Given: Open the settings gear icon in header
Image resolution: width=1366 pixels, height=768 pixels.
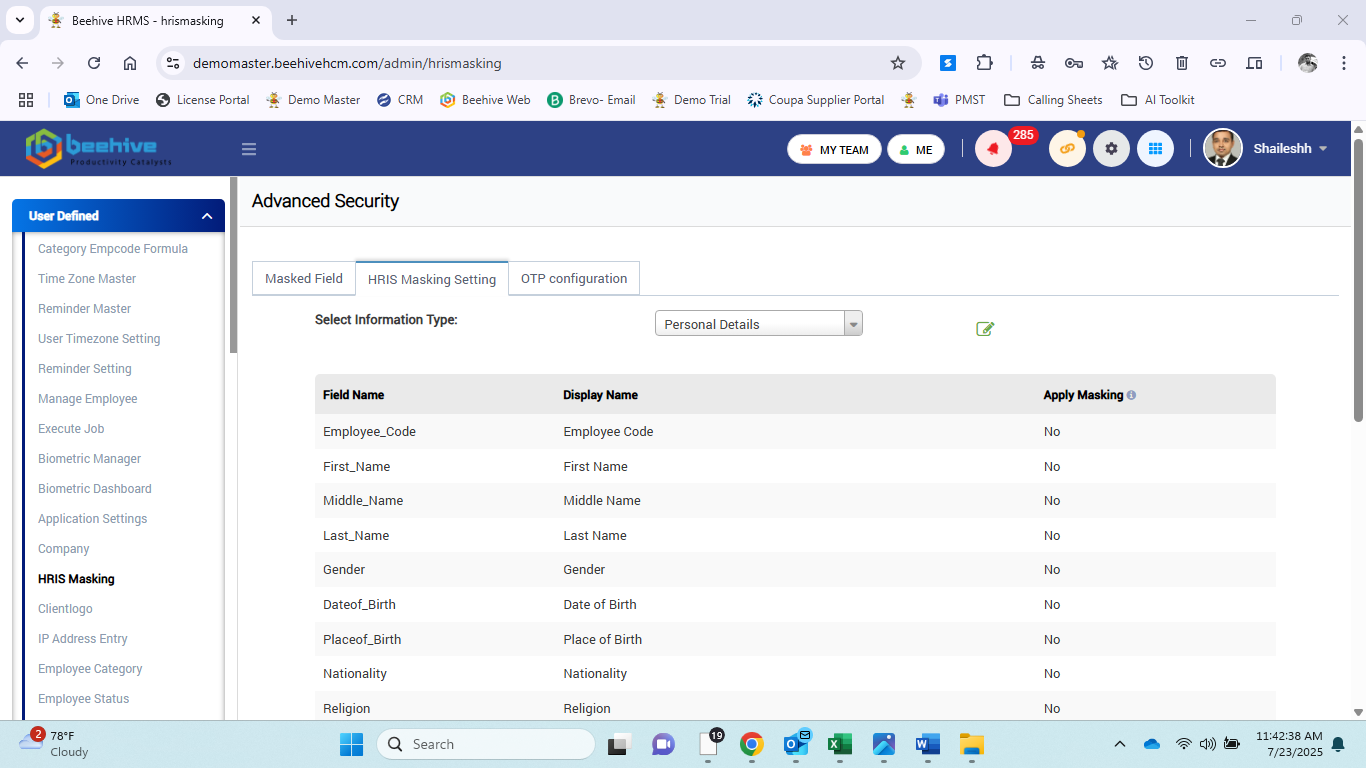Looking at the screenshot, I should [x=1111, y=149].
